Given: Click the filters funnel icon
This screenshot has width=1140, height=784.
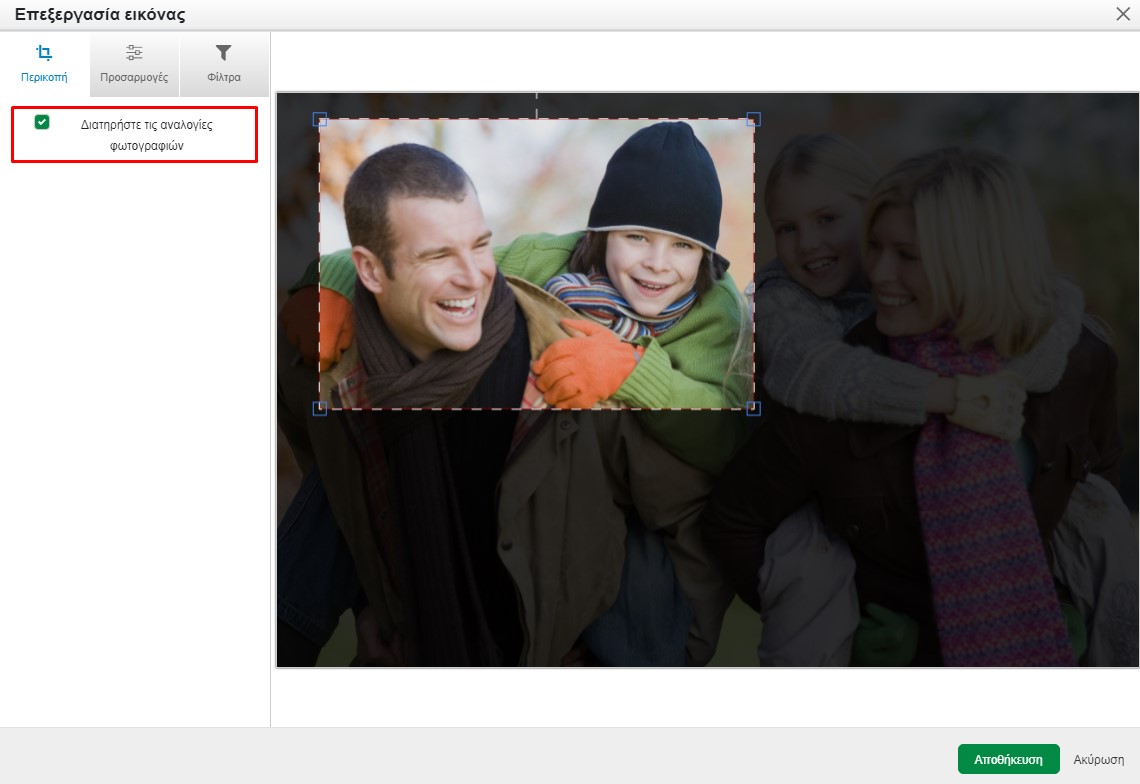Looking at the screenshot, I should 224,53.
